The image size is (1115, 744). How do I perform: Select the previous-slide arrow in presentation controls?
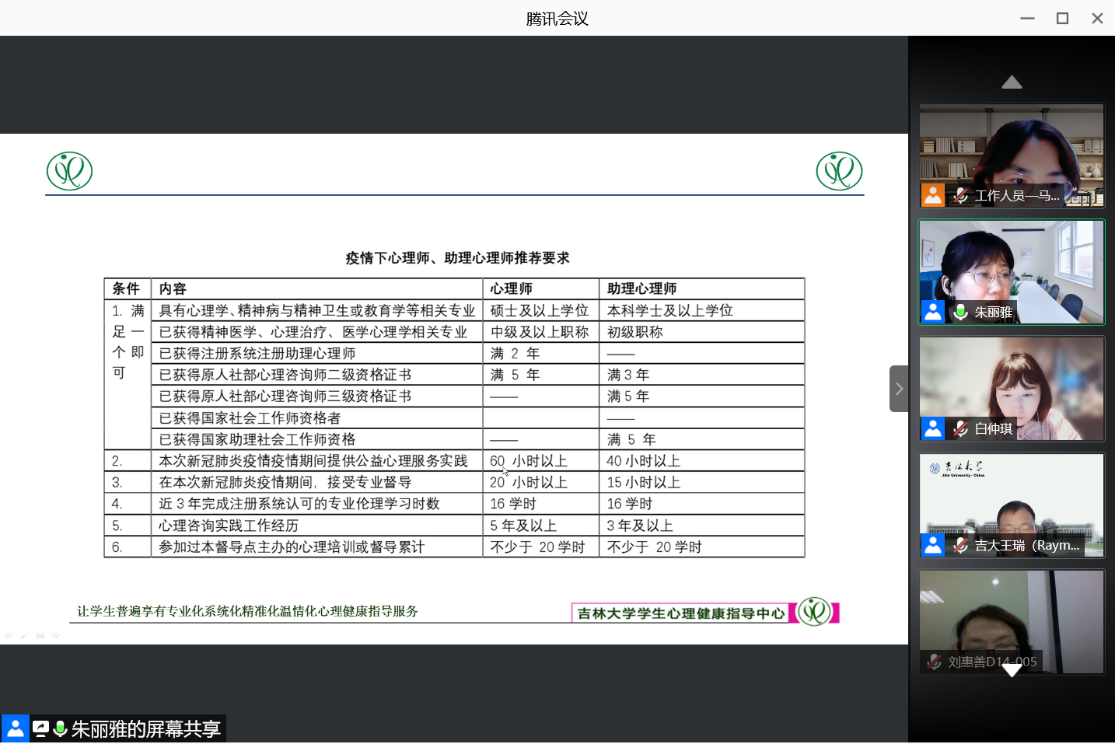pos(8,635)
